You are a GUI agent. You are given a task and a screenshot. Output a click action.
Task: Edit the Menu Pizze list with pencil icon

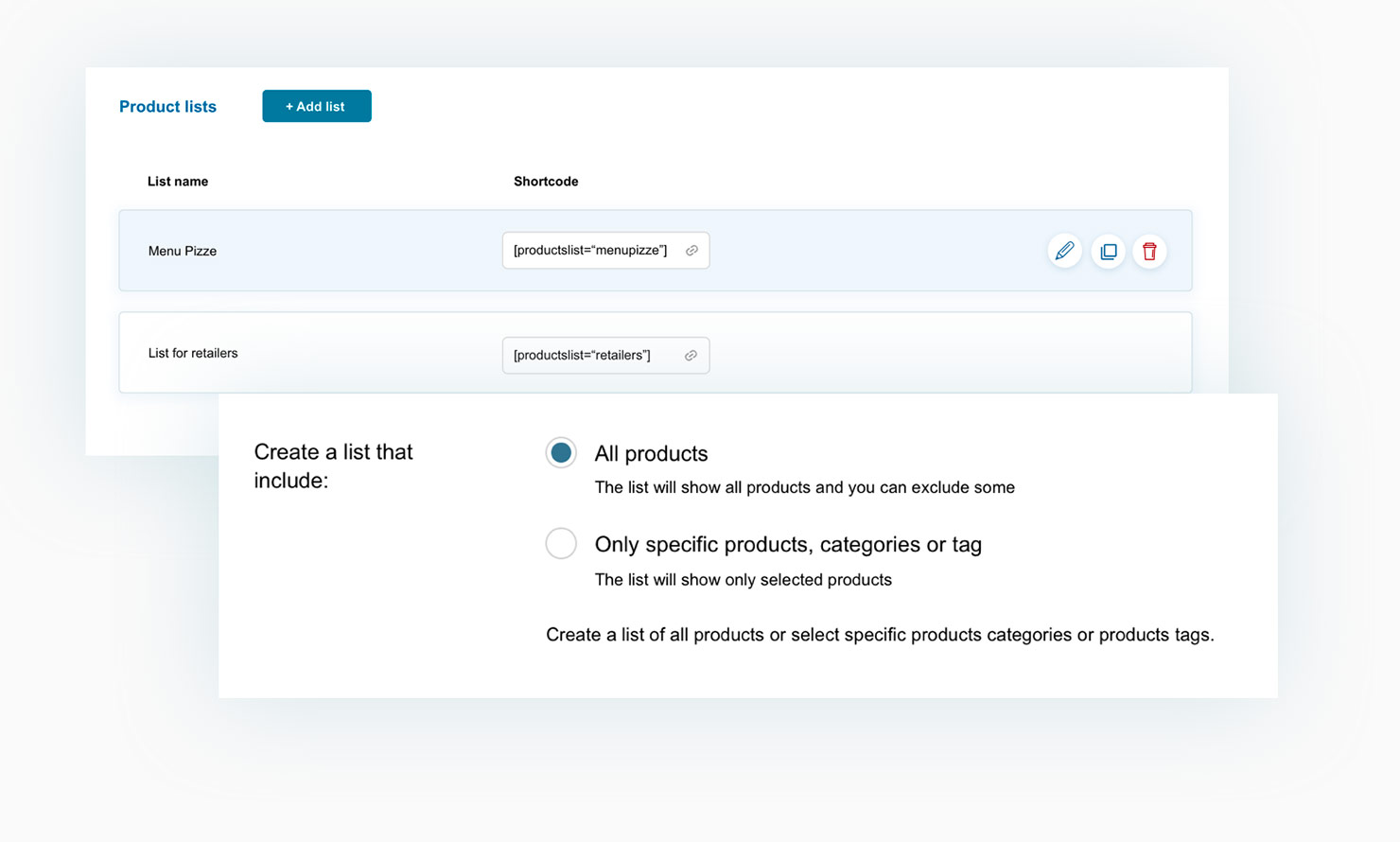[1064, 251]
